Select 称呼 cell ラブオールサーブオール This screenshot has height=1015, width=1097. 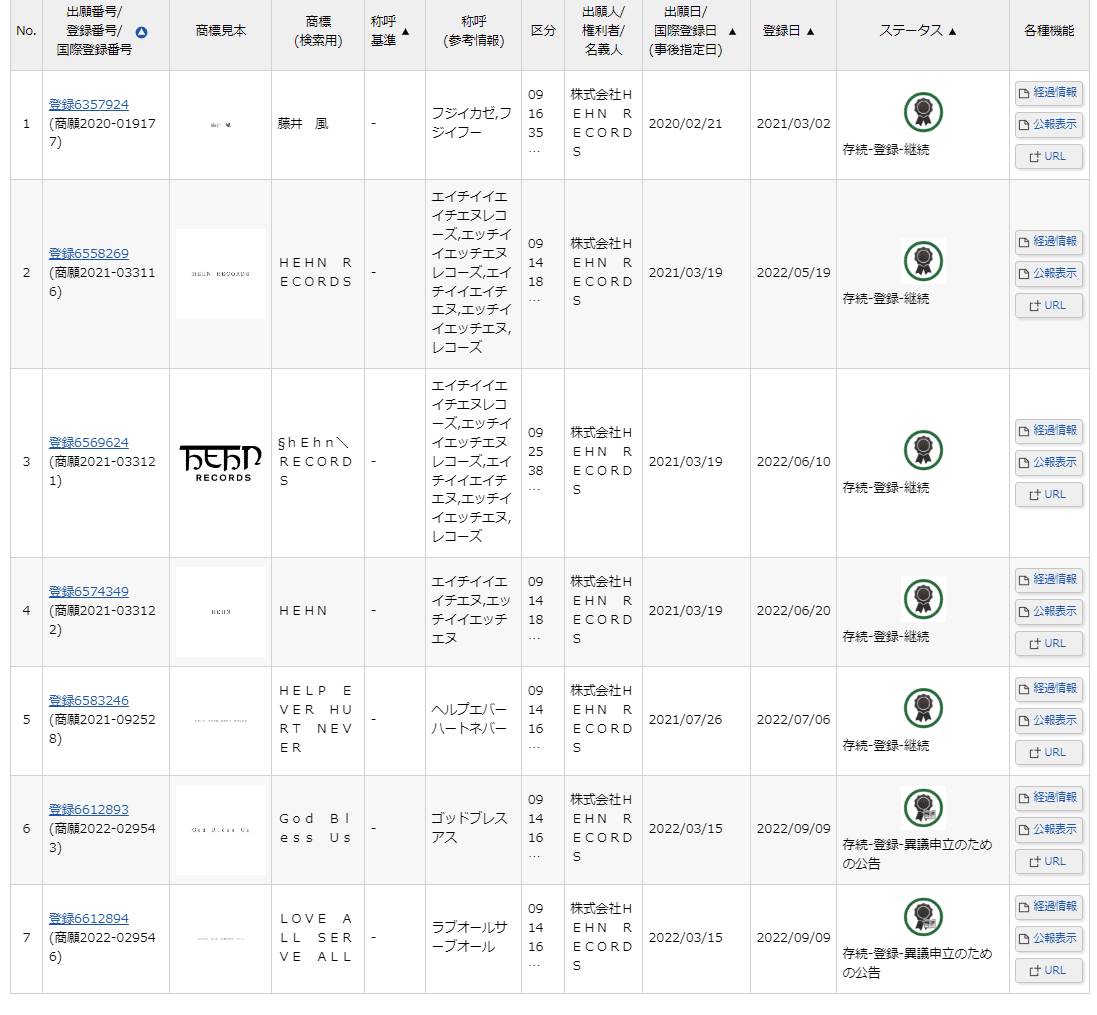coord(474,939)
